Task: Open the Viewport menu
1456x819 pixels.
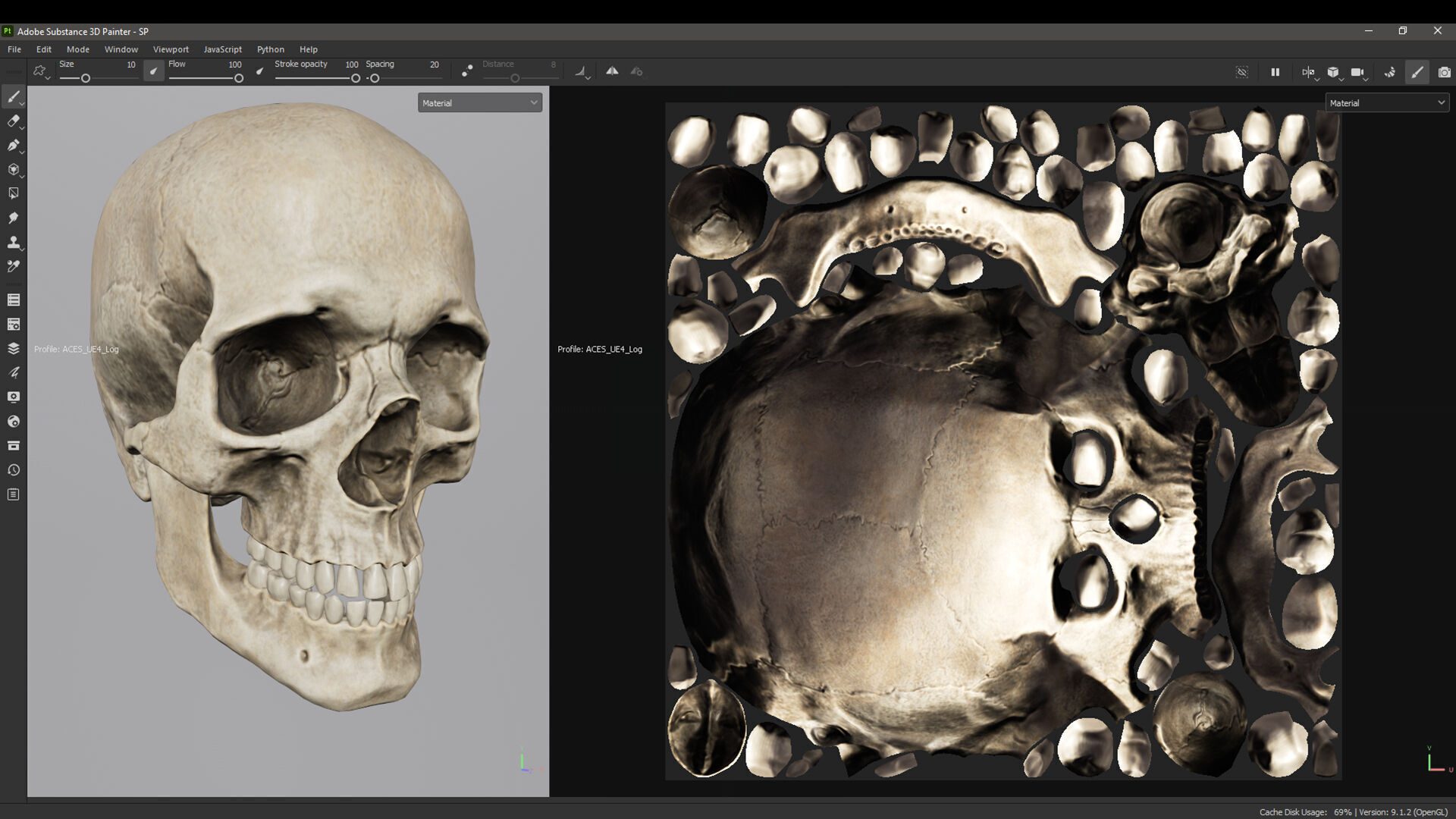Action: 171,49
